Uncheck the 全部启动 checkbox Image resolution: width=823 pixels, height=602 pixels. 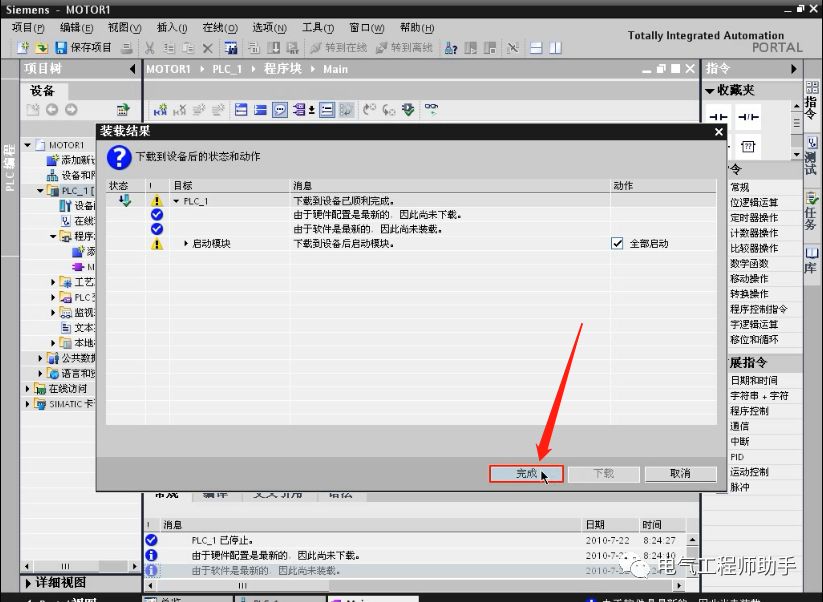pos(618,243)
